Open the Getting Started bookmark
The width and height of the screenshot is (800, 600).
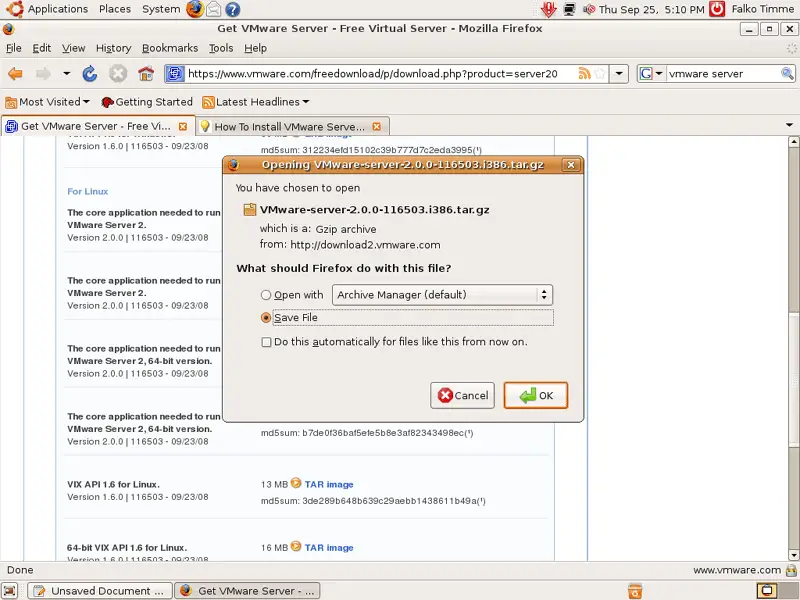147,102
